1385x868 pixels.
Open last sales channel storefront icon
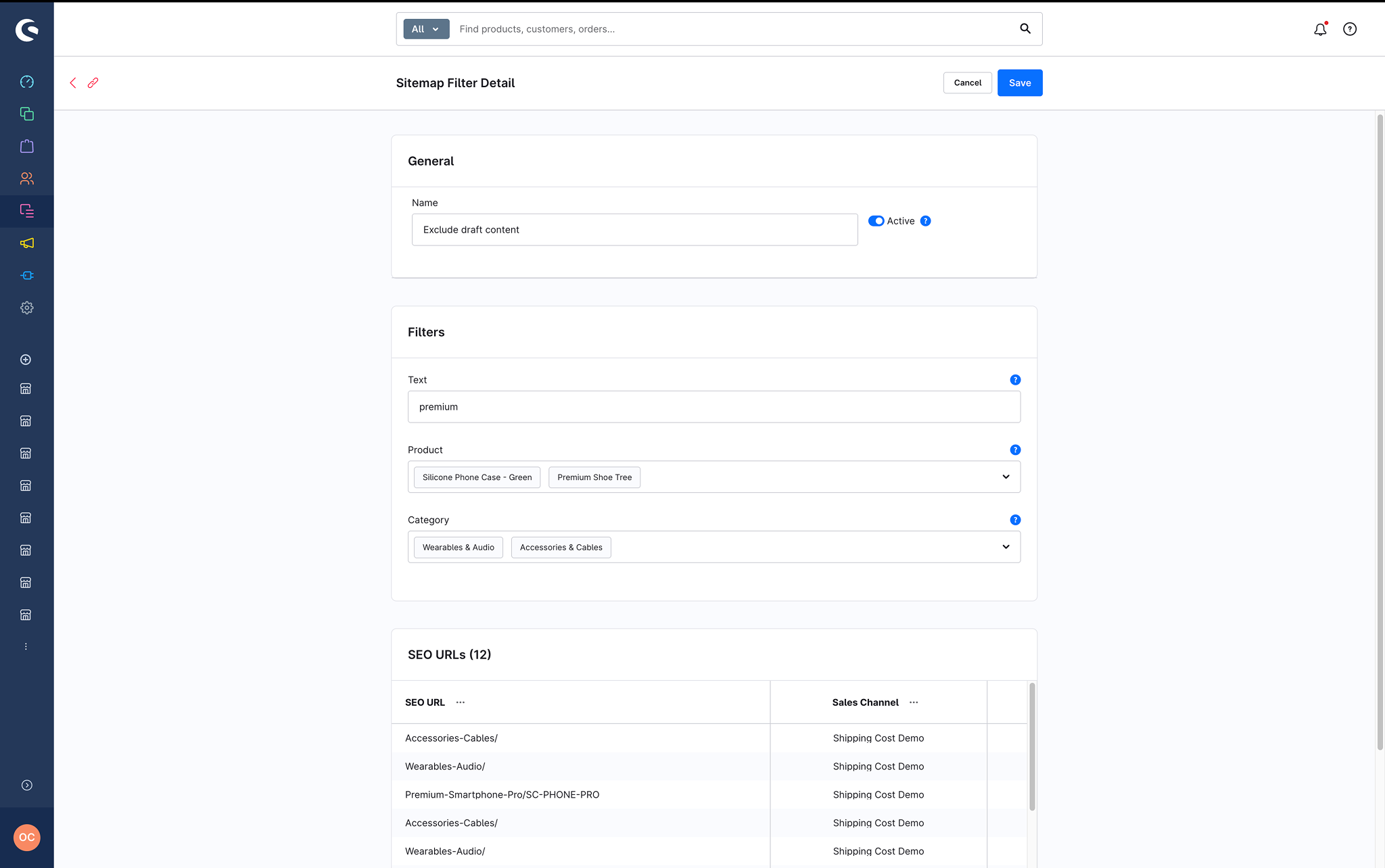pyautogui.click(x=26, y=614)
